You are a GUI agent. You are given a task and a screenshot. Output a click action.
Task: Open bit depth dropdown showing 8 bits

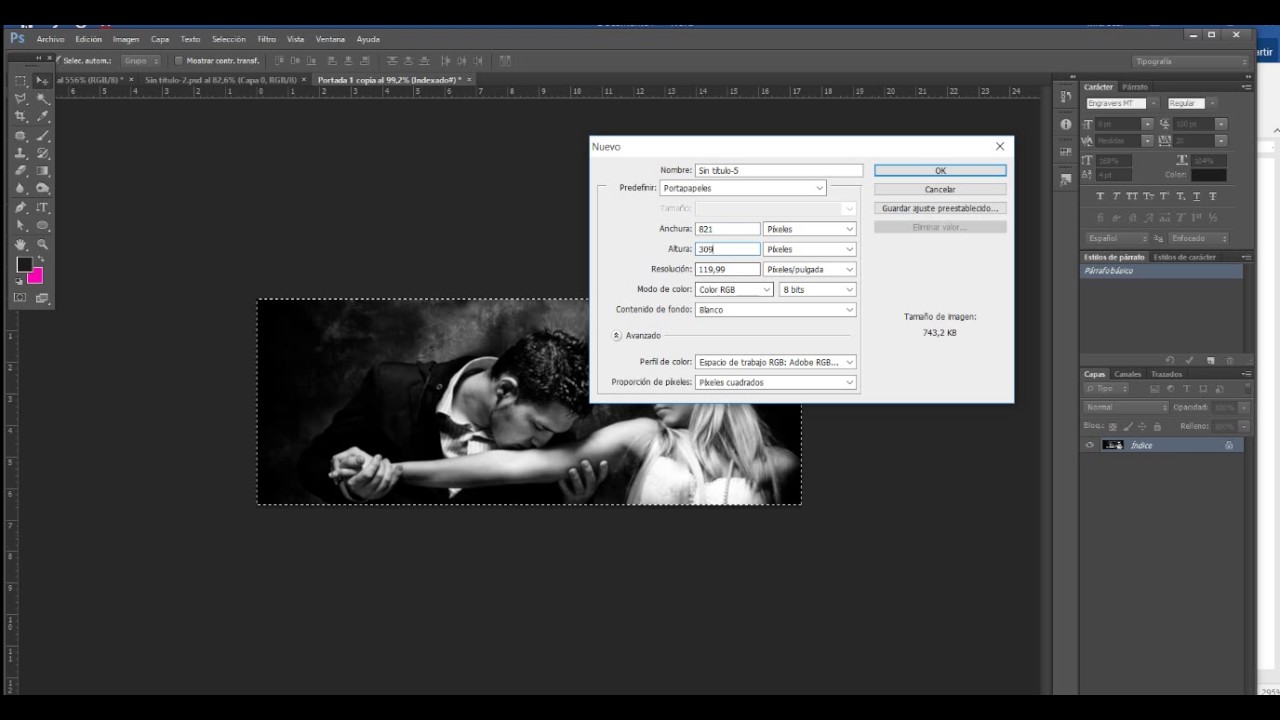point(818,289)
